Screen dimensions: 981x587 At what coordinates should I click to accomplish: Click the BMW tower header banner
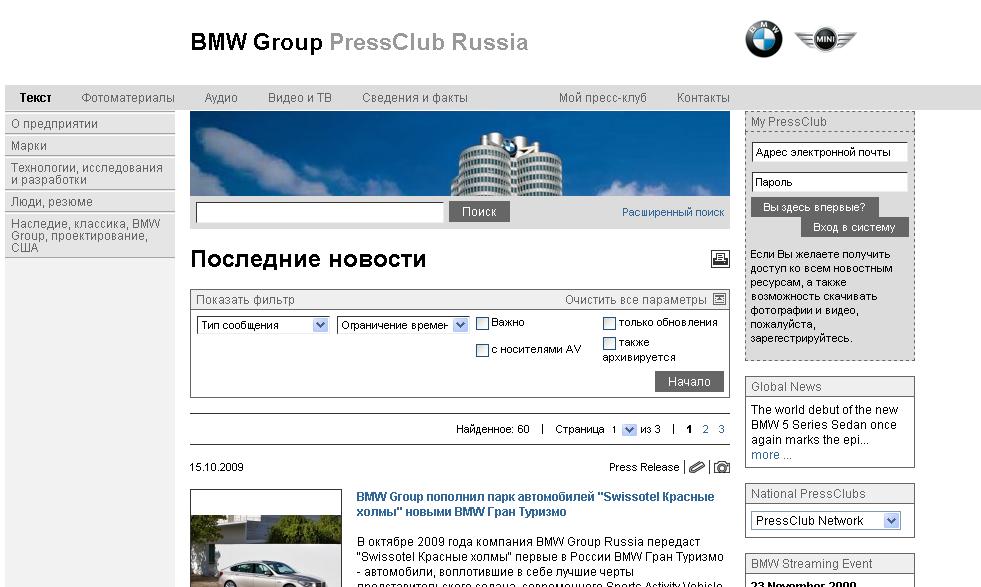tap(460, 153)
